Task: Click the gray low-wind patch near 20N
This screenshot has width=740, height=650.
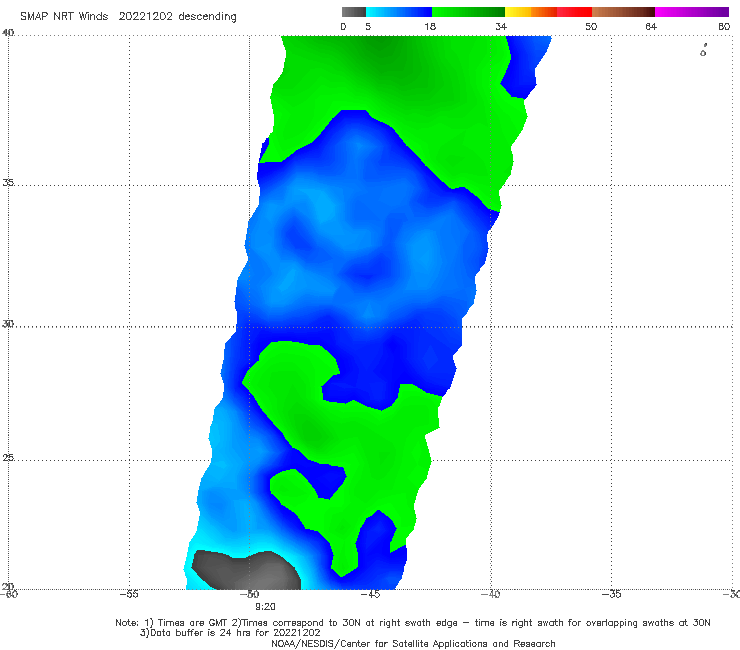Action: [x=246, y=570]
